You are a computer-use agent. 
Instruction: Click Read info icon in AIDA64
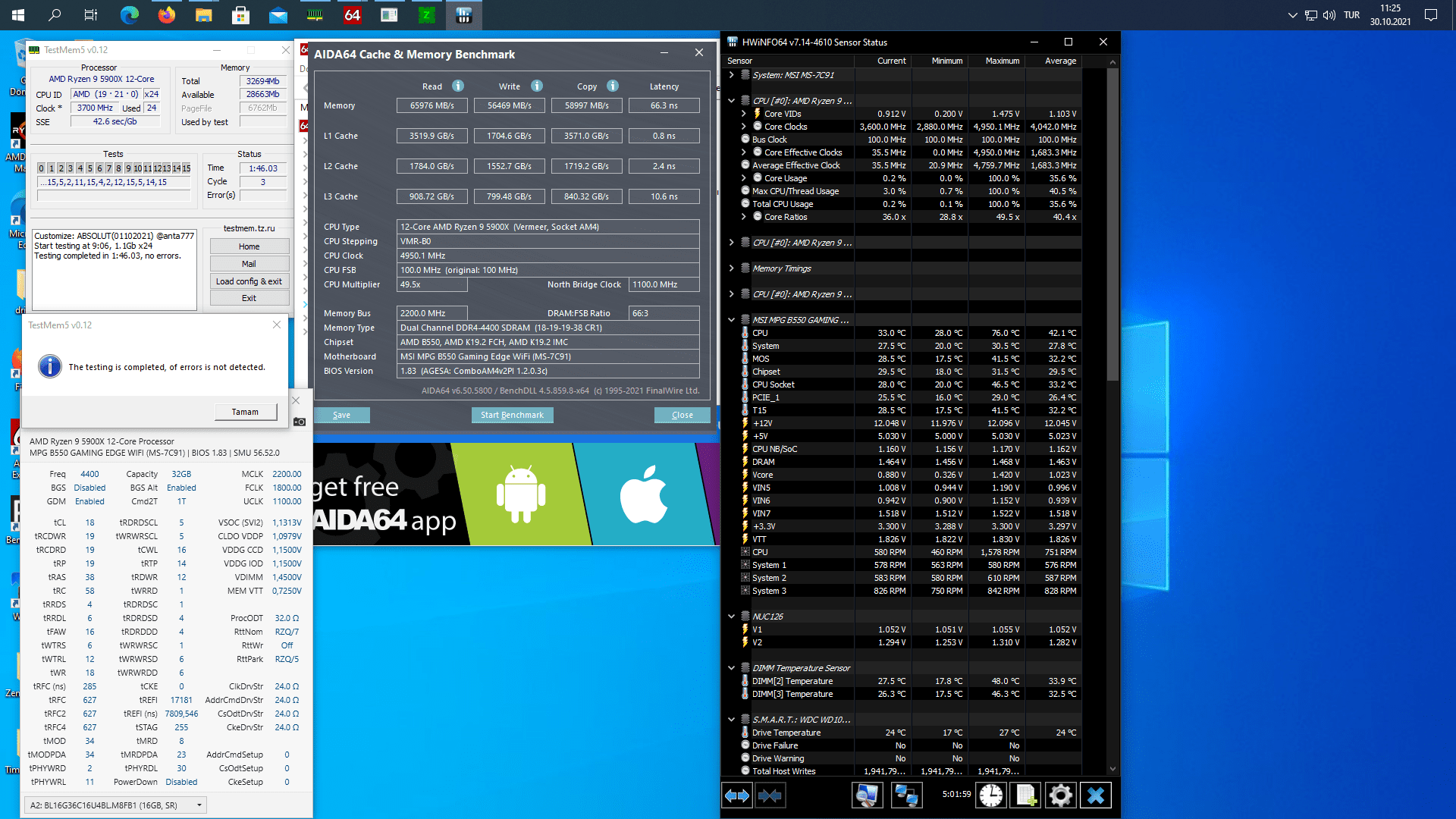(458, 86)
